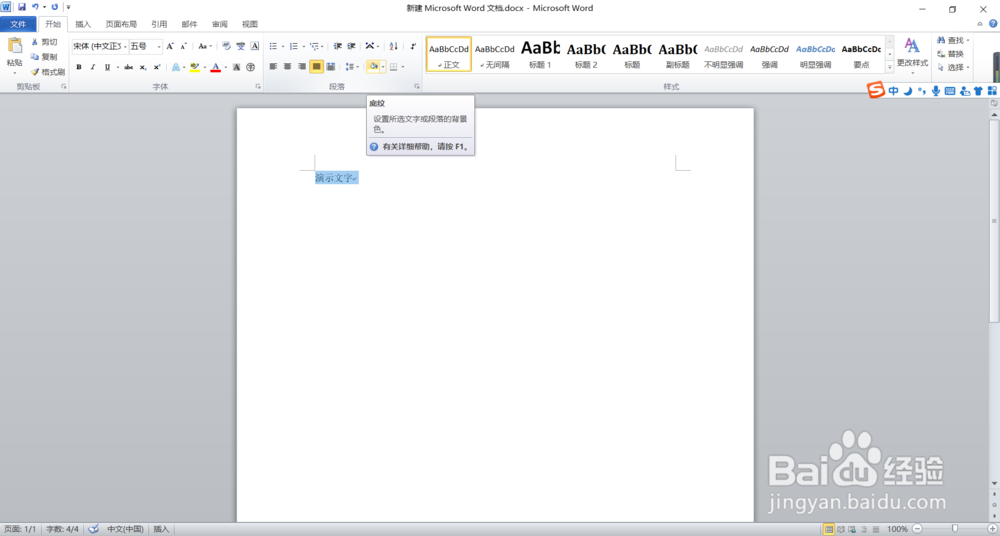Click the increase indent icon
The height and width of the screenshot is (536, 1000).
click(x=351, y=46)
